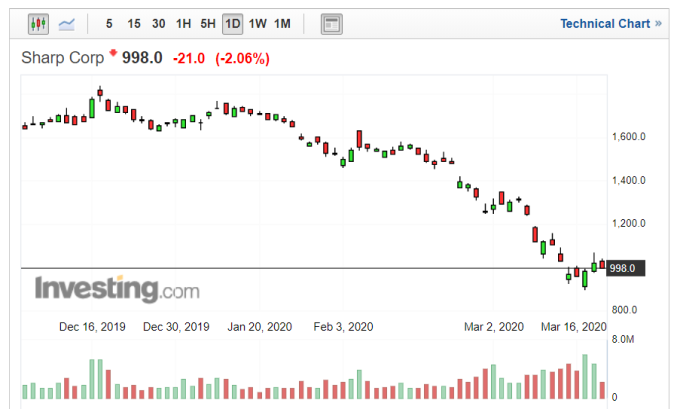Viewport: 680px width, 409px height.
Task: Click the Mar 16, 2020 date label
Action: 573,327
